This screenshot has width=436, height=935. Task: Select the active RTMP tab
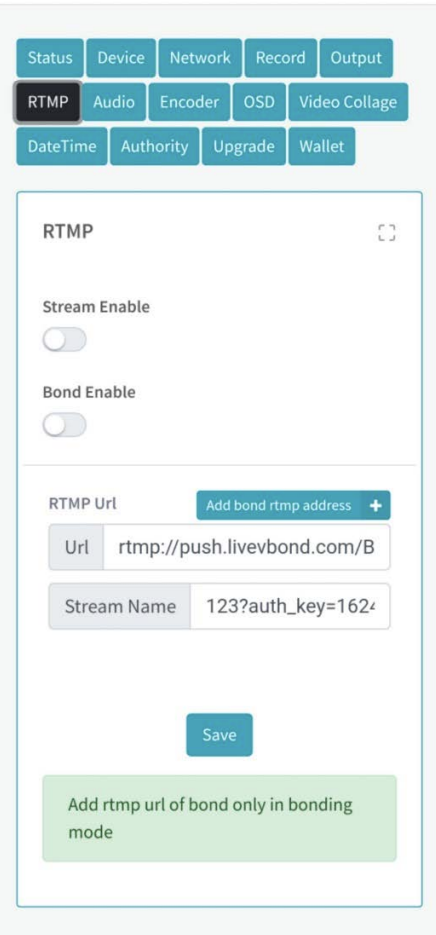pos(48,102)
